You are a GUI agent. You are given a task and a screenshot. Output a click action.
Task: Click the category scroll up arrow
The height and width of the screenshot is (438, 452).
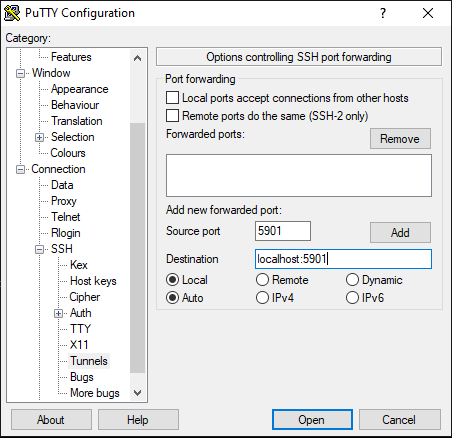pos(137,58)
